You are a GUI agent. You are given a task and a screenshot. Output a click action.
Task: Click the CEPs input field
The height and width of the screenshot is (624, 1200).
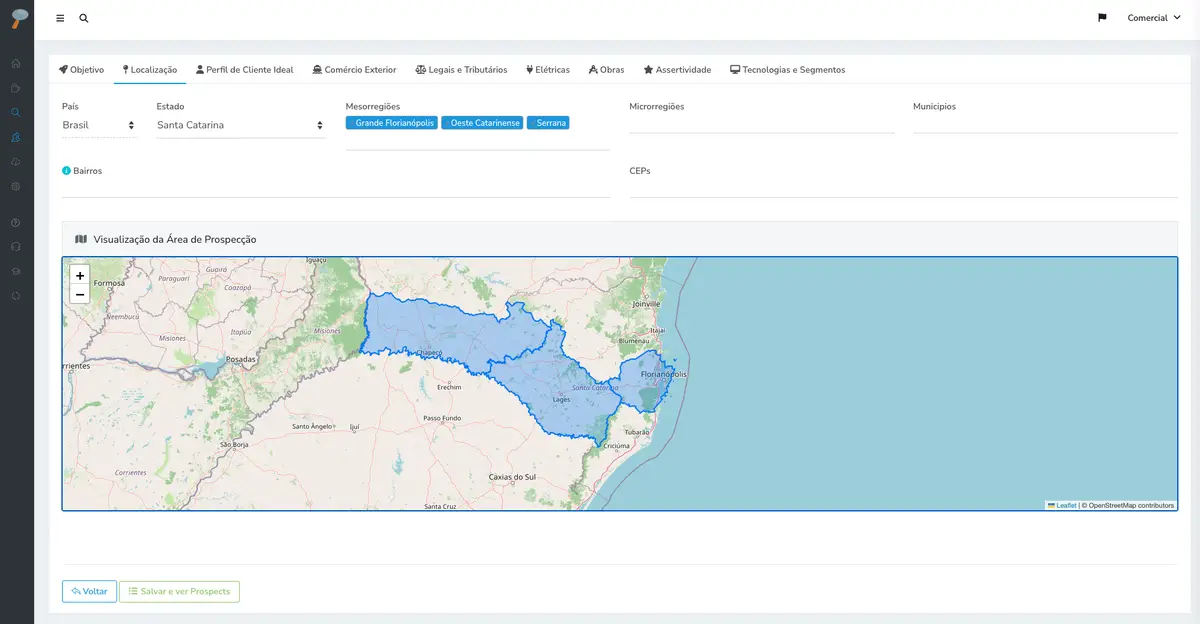tap(904, 188)
